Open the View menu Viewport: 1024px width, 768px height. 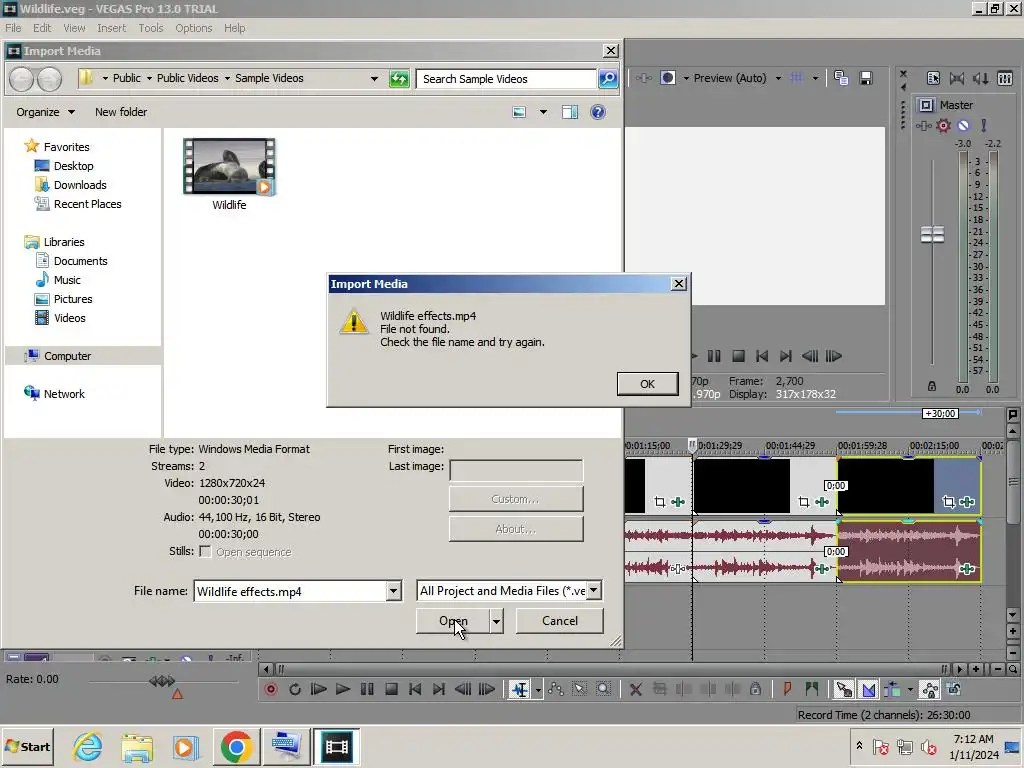click(x=74, y=28)
